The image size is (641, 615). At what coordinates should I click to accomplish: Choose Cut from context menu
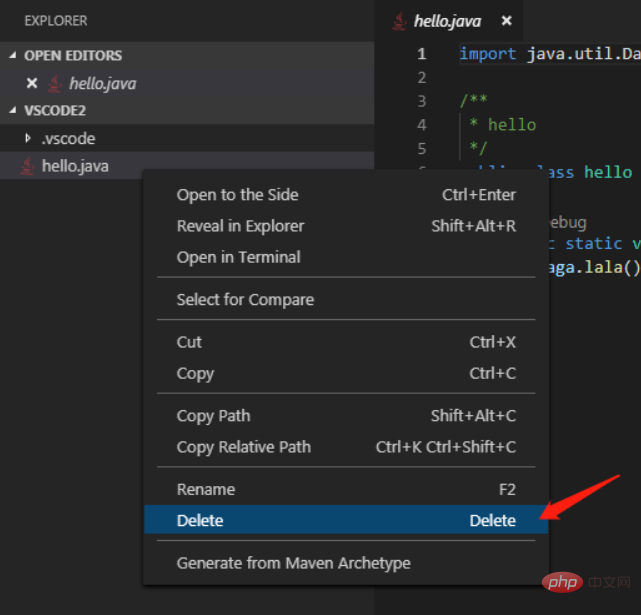coord(346,342)
